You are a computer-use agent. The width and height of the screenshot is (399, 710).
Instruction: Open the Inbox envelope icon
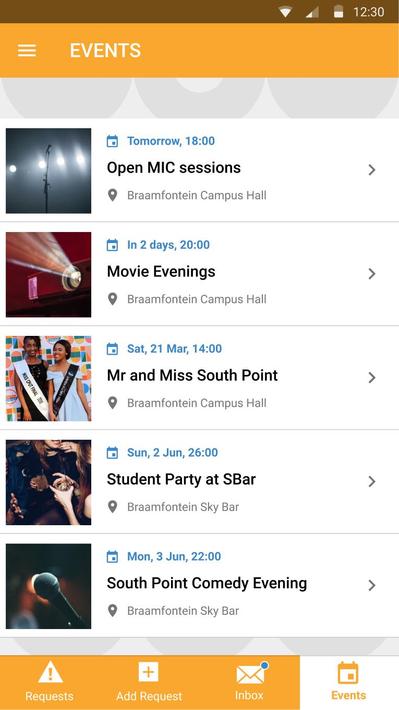click(x=251, y=673)
